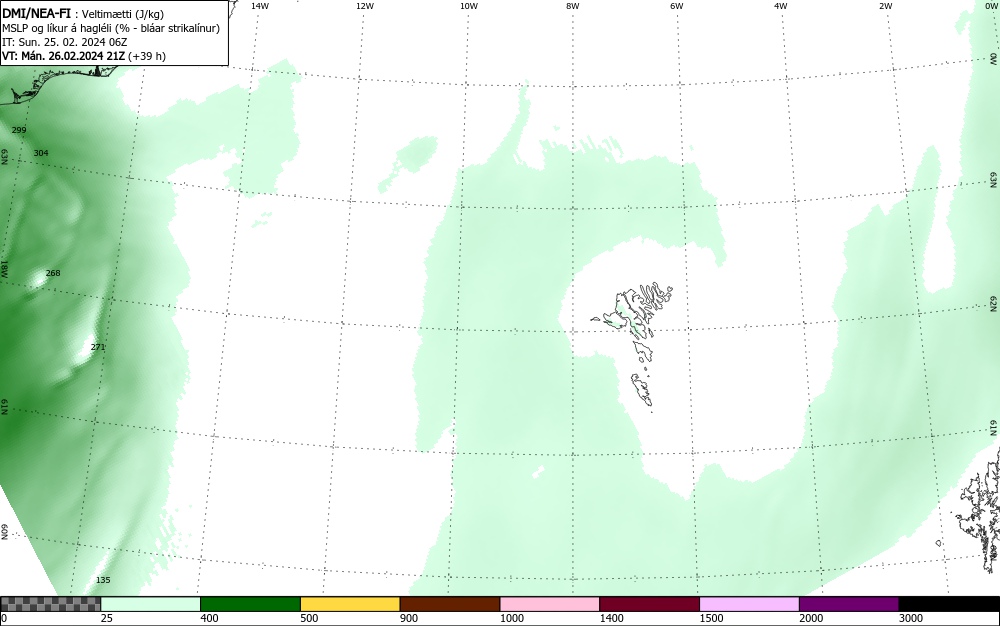Click the brown 900–1000 legend swatch
This screenshot has width=1000, height=626.
tap(450, 604)
